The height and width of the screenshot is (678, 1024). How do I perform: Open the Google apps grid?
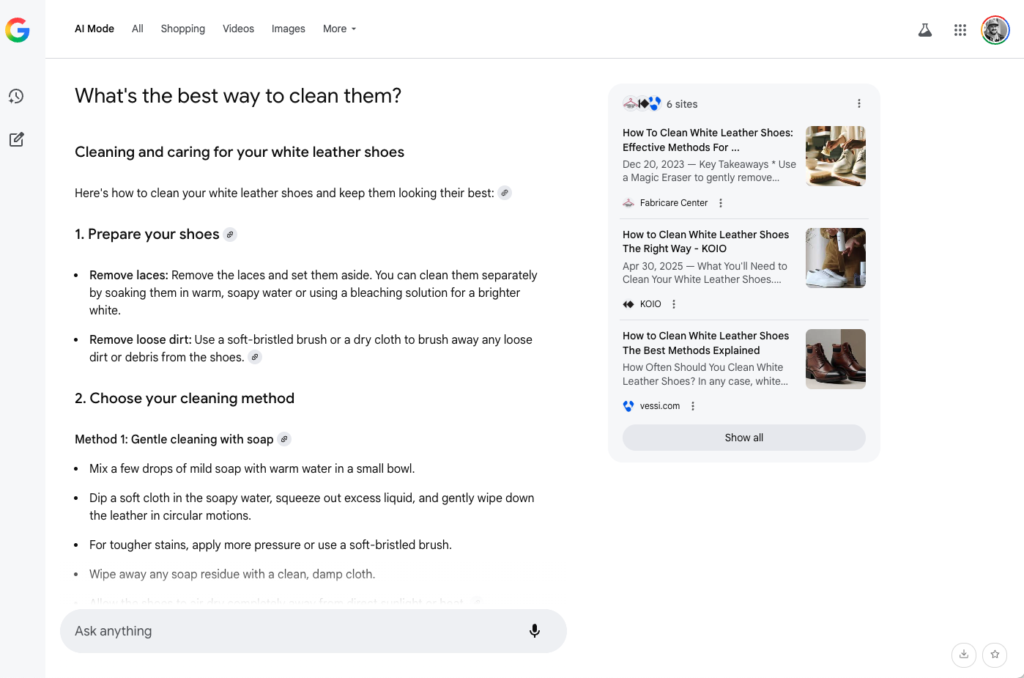(959, 29)
